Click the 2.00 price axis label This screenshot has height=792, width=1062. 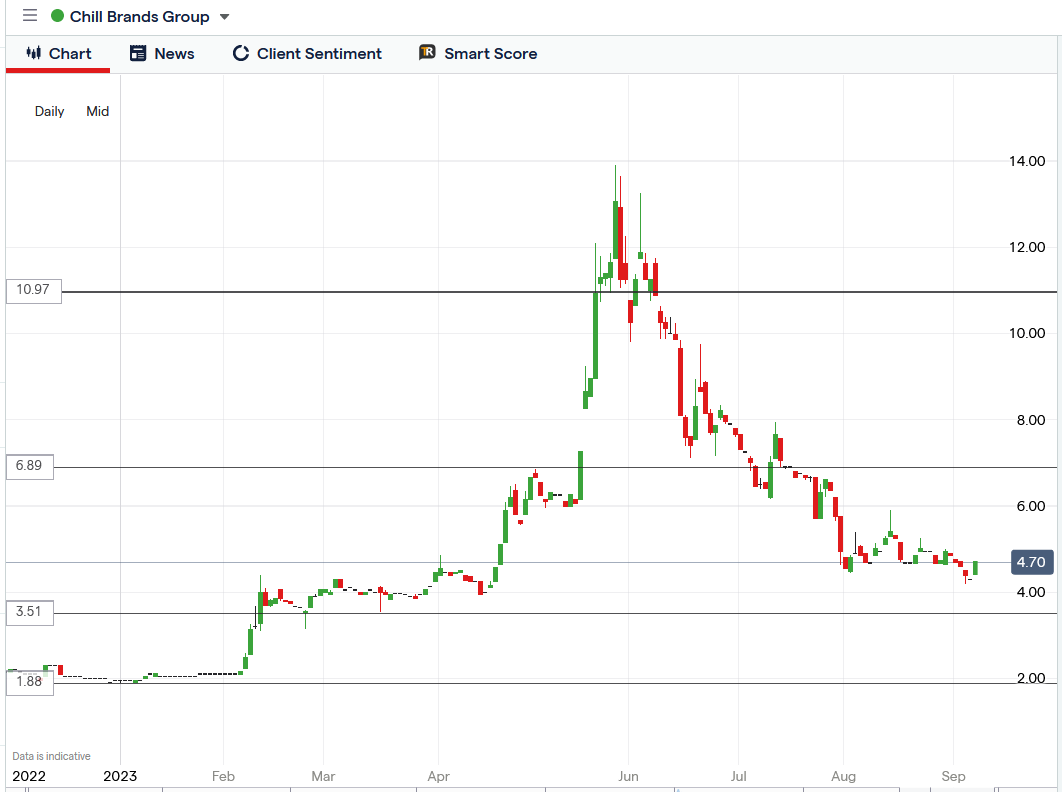click(x=1031, y=678)
